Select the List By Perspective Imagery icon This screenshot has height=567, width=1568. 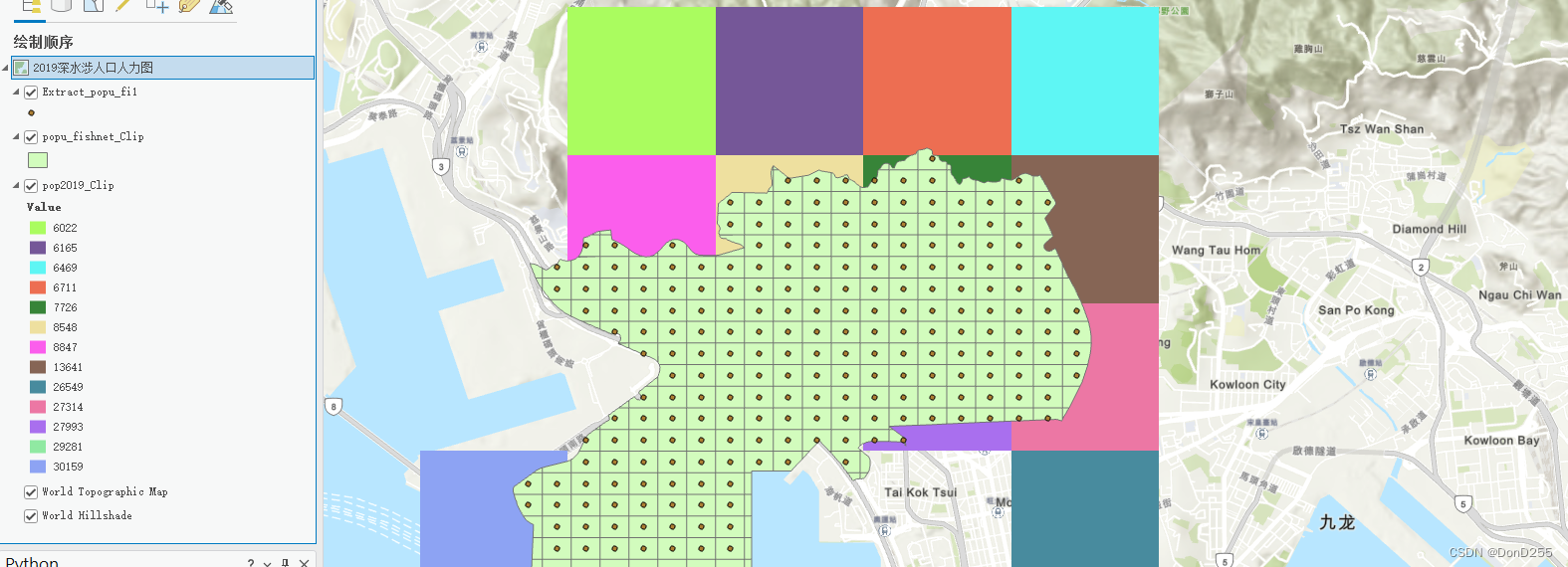coord(222,5)
